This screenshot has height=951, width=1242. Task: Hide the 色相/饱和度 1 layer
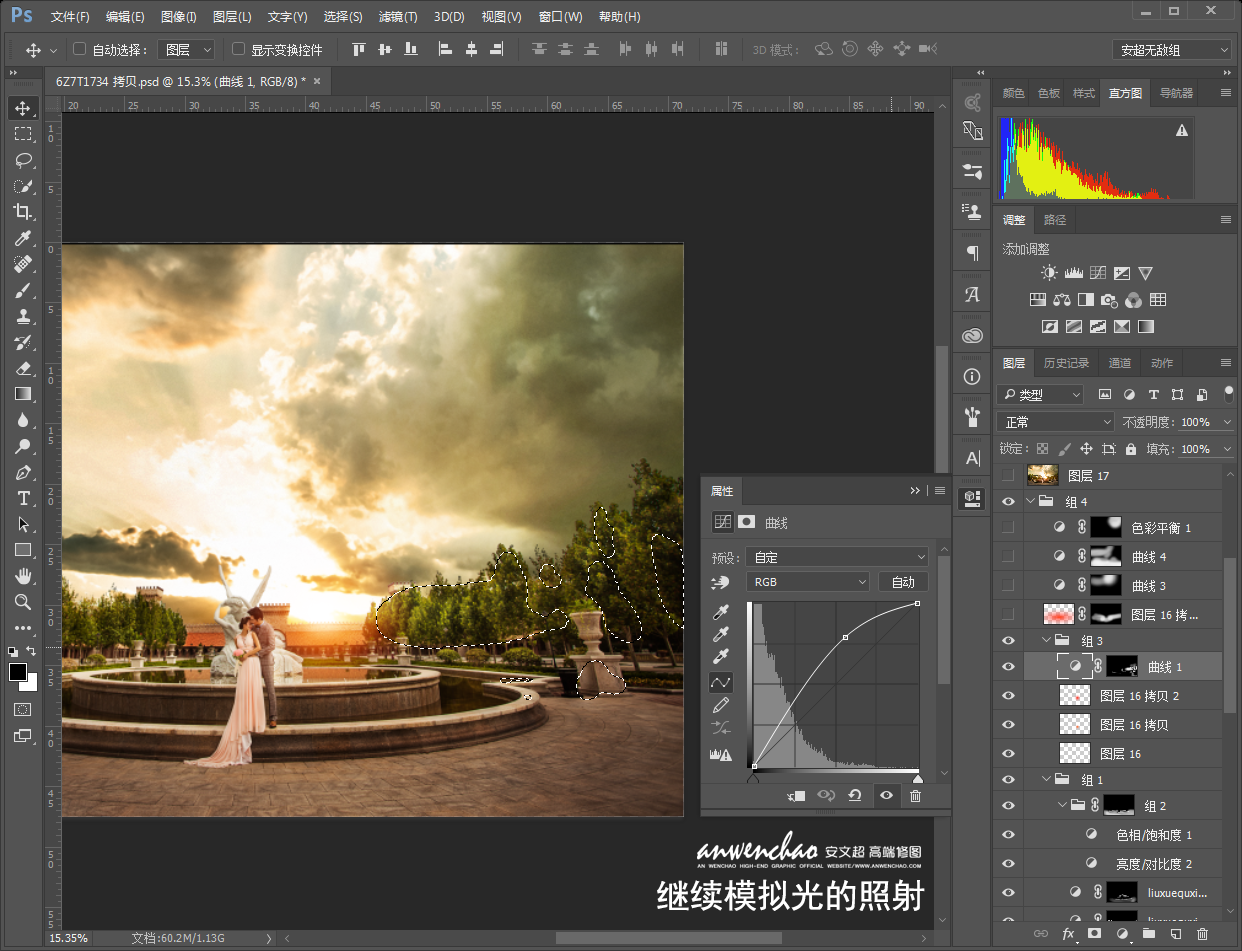click(1008, 834)
